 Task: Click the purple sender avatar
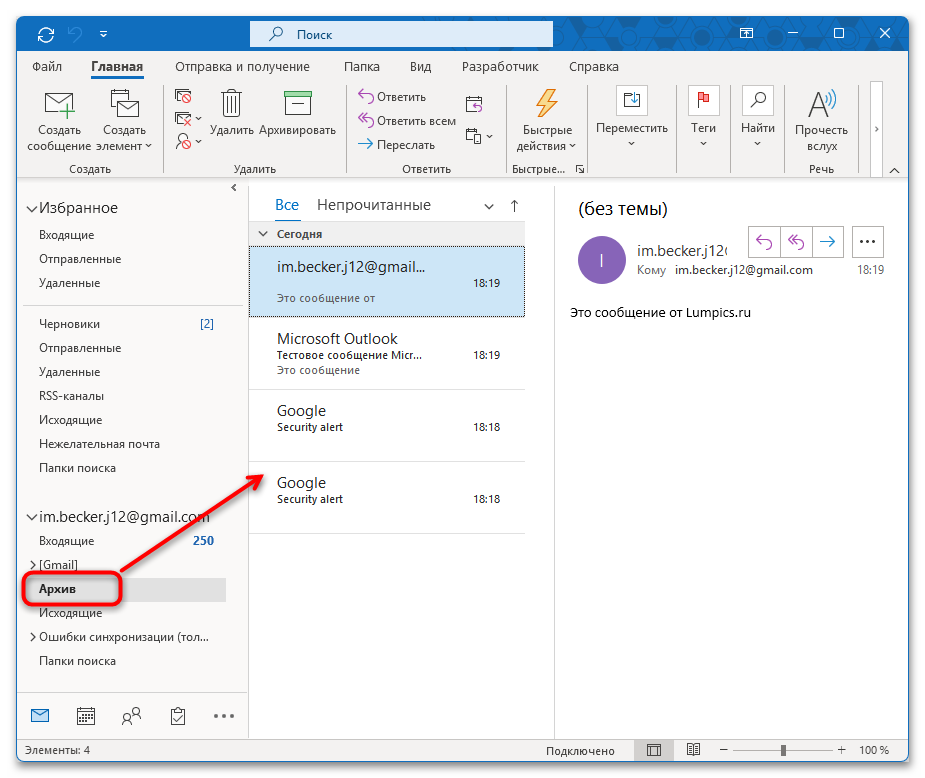point(601,260)
